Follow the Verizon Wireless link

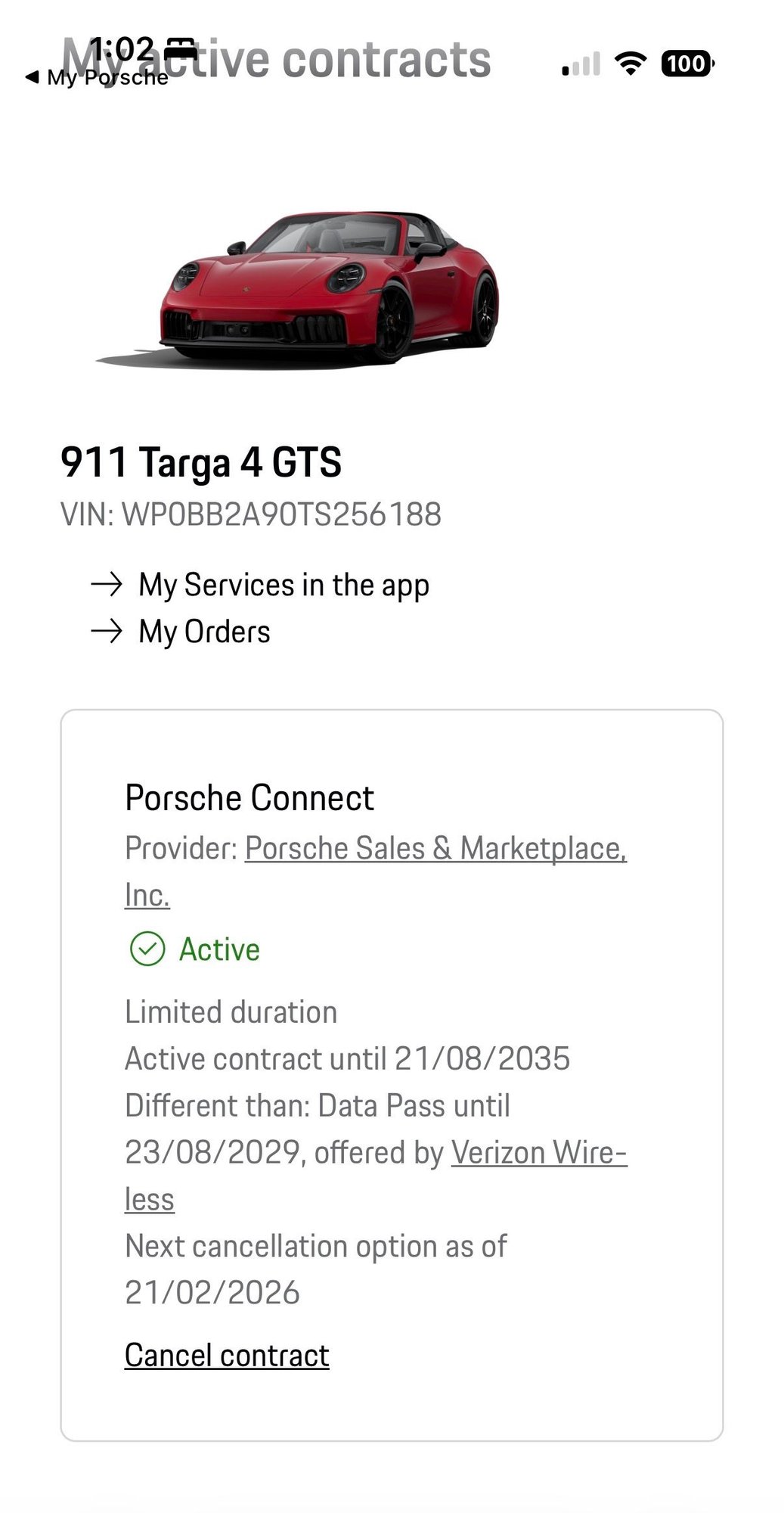pos(538,1152)
